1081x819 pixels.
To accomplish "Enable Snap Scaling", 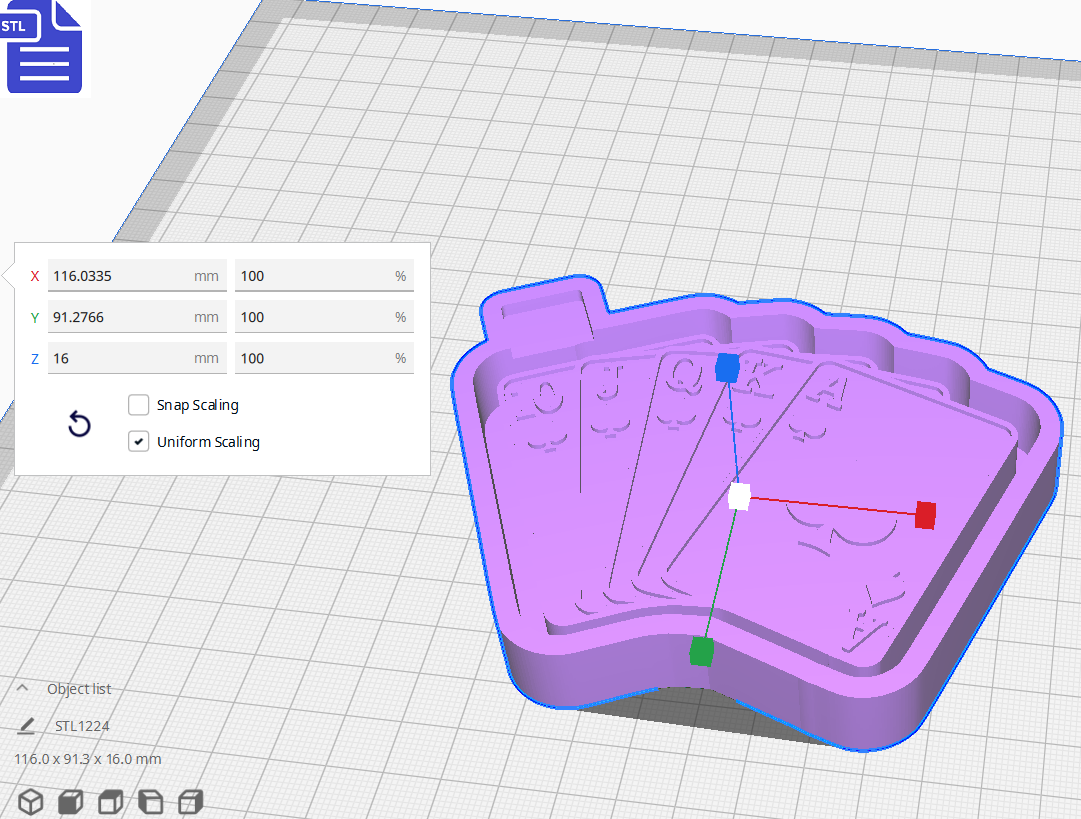I will click(x=138, y=405).
